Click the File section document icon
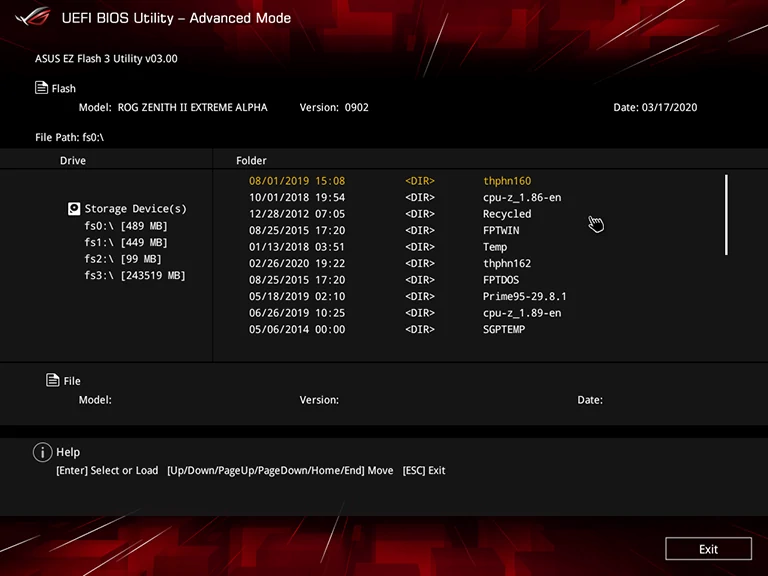The width and height of the screenshot is (768, 576). [x=53, y=380]
